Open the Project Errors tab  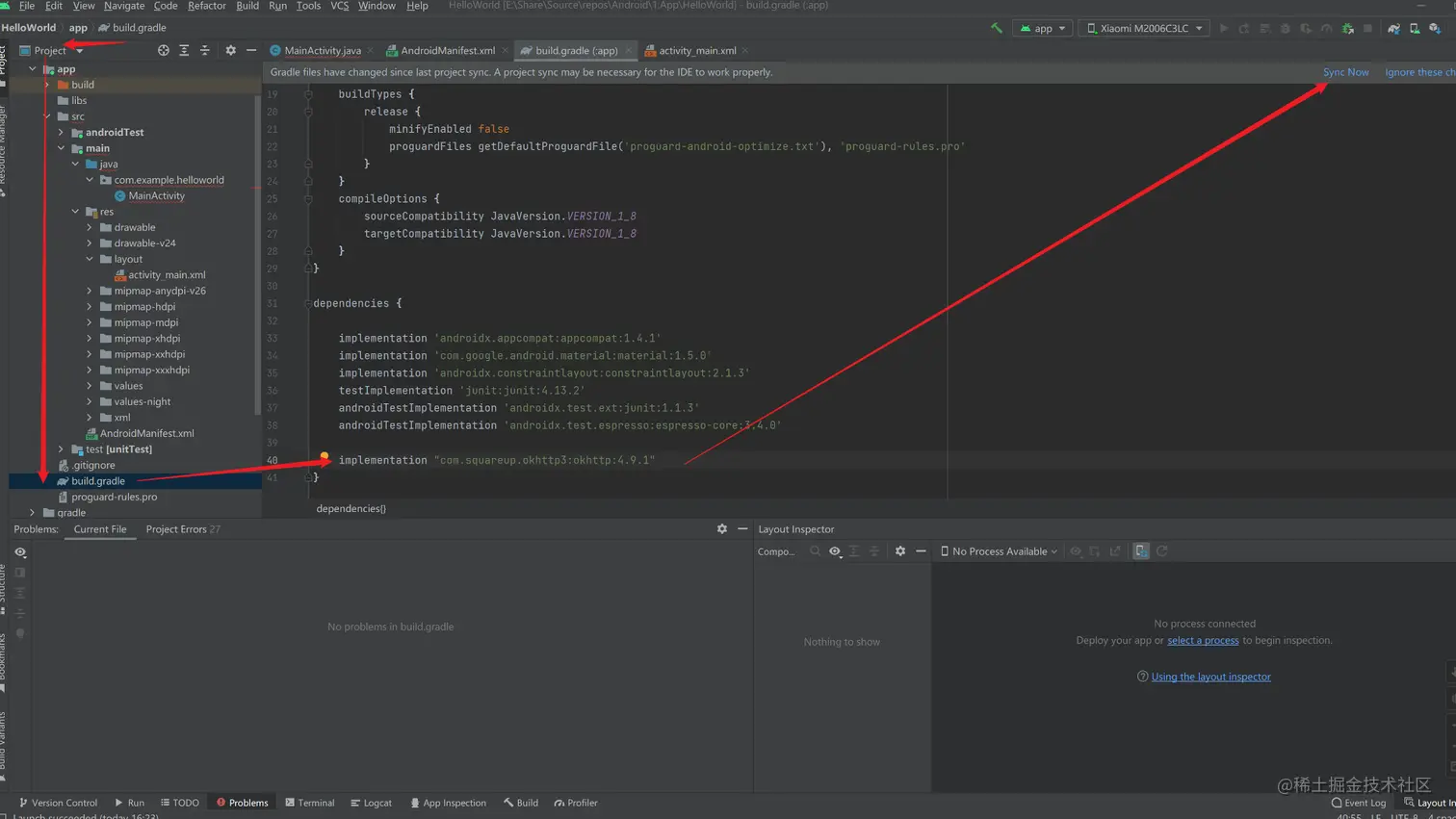(182, 528)
